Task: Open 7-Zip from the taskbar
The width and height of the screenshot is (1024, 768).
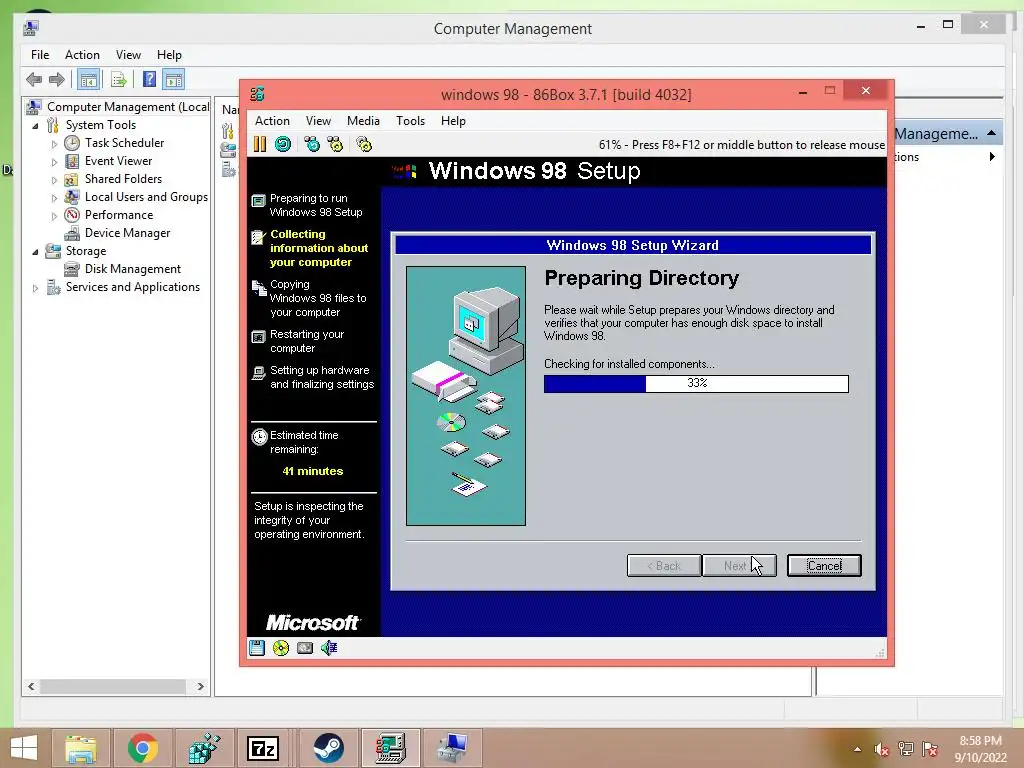Action: click(263, 748)
